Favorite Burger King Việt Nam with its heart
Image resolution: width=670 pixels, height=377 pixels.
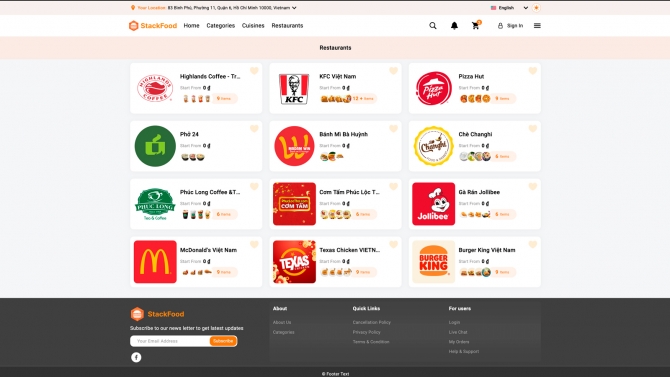click(532, 244)
